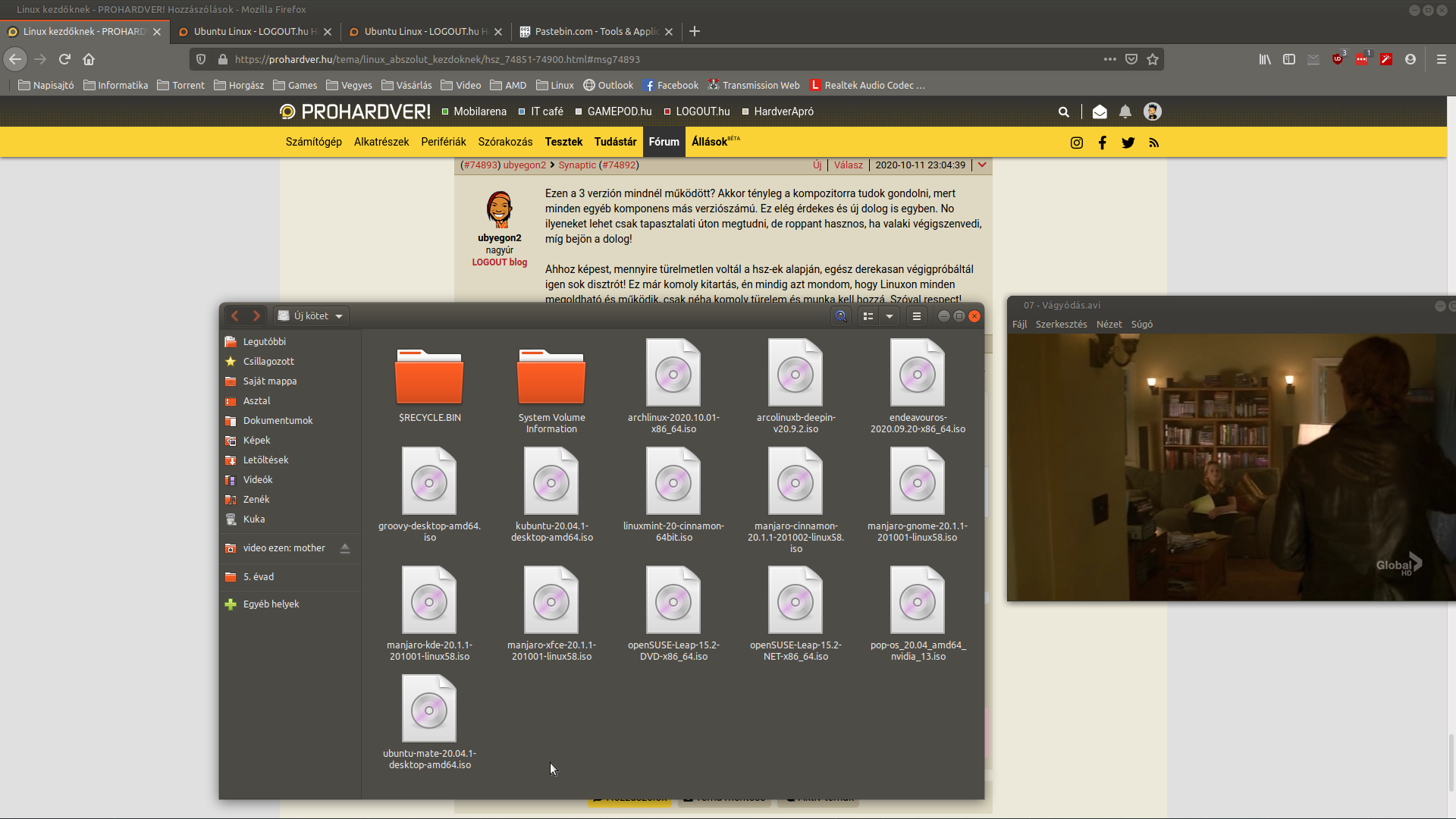The image size is (1456, 819).
Task: Open Firefox library icon in toolbar
Action: (x=1265, y=59)
